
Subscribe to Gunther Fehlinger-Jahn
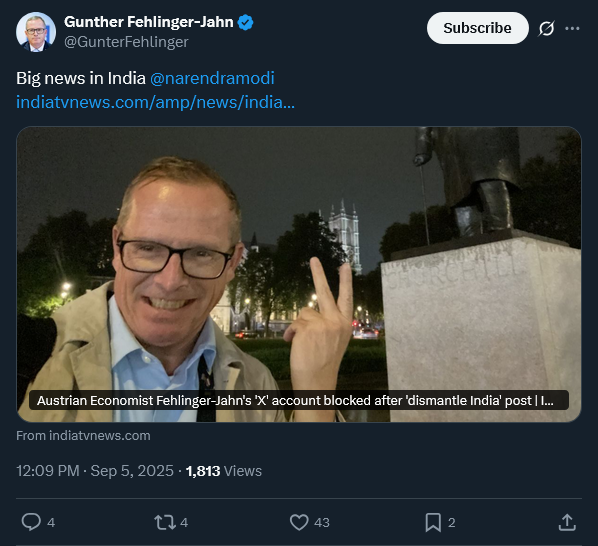(x=477, y=28)
